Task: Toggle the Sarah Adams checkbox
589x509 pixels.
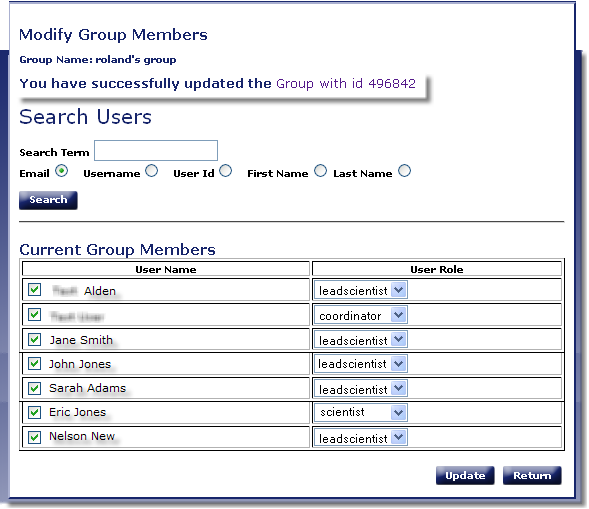Action: point(35,388)
